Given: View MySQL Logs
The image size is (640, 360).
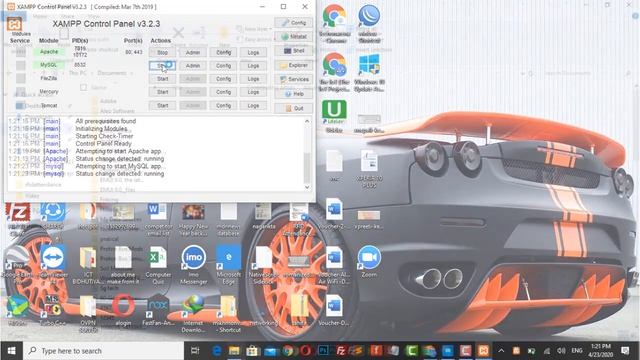Looking at the screenshot, I should click(x=253, y=65).
